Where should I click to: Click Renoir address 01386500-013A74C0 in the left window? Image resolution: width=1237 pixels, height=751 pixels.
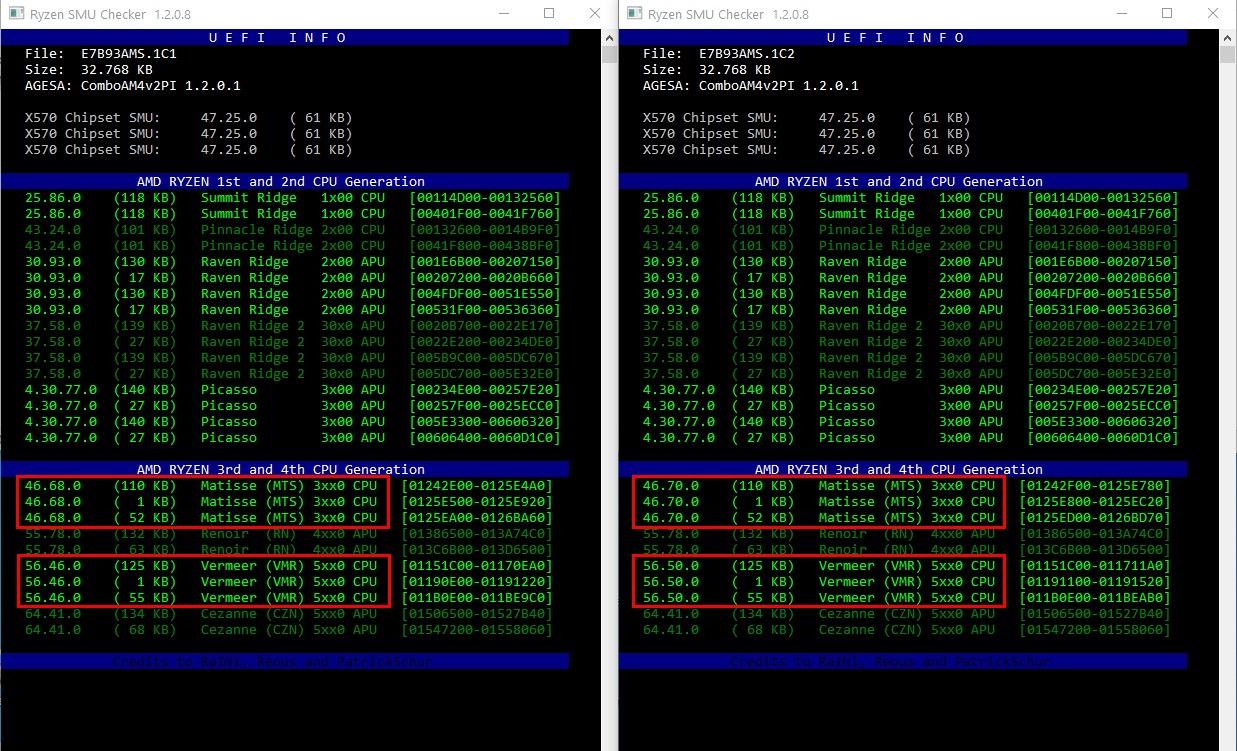click(477, 533)
